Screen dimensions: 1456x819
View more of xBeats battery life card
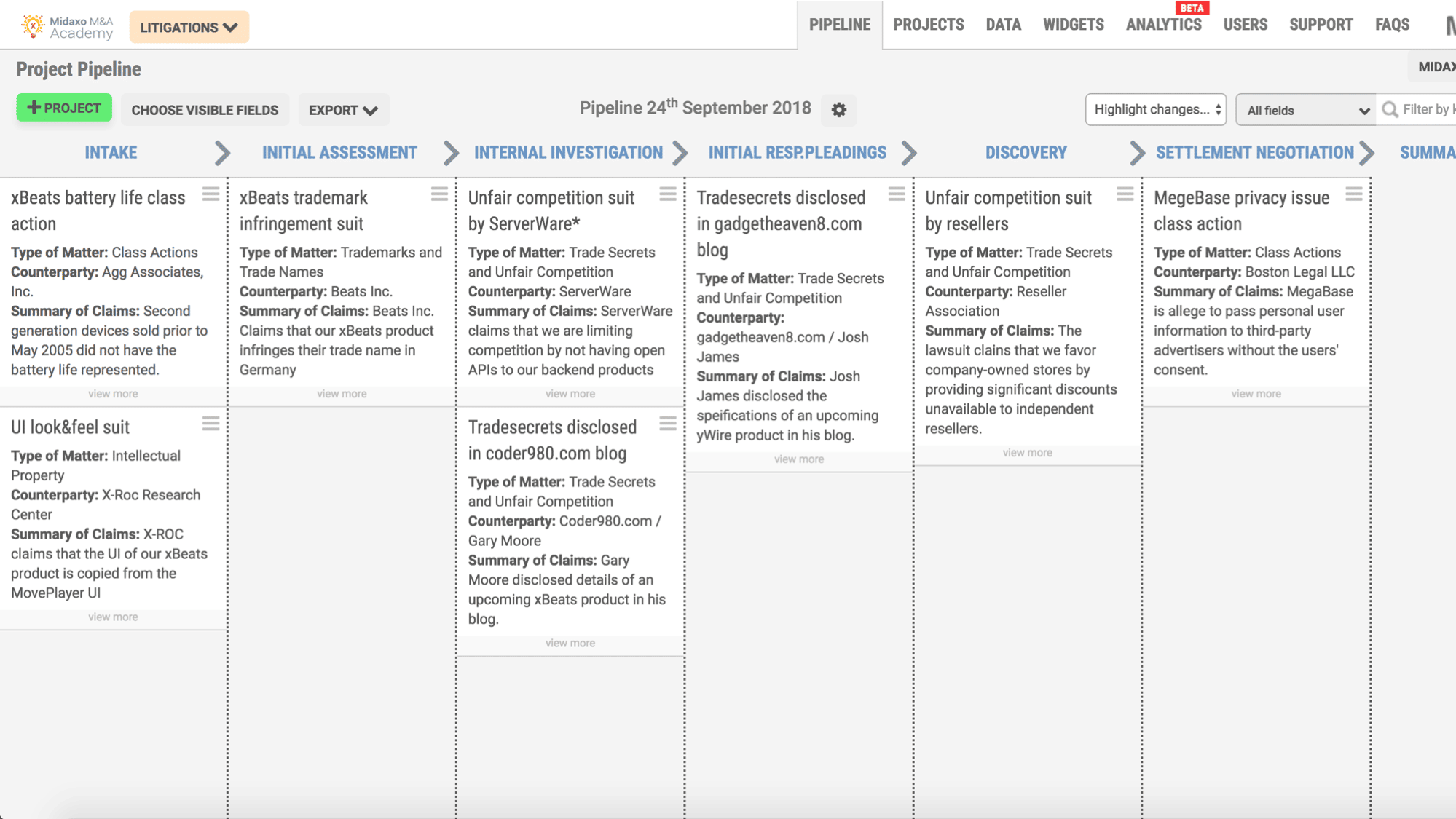113,394
